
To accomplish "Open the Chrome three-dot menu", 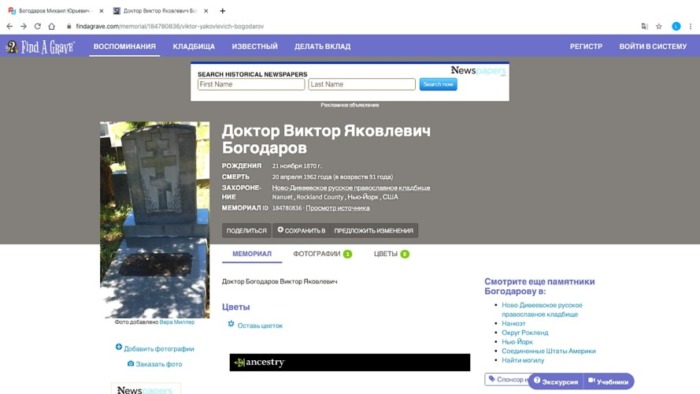I will point(691,26).
